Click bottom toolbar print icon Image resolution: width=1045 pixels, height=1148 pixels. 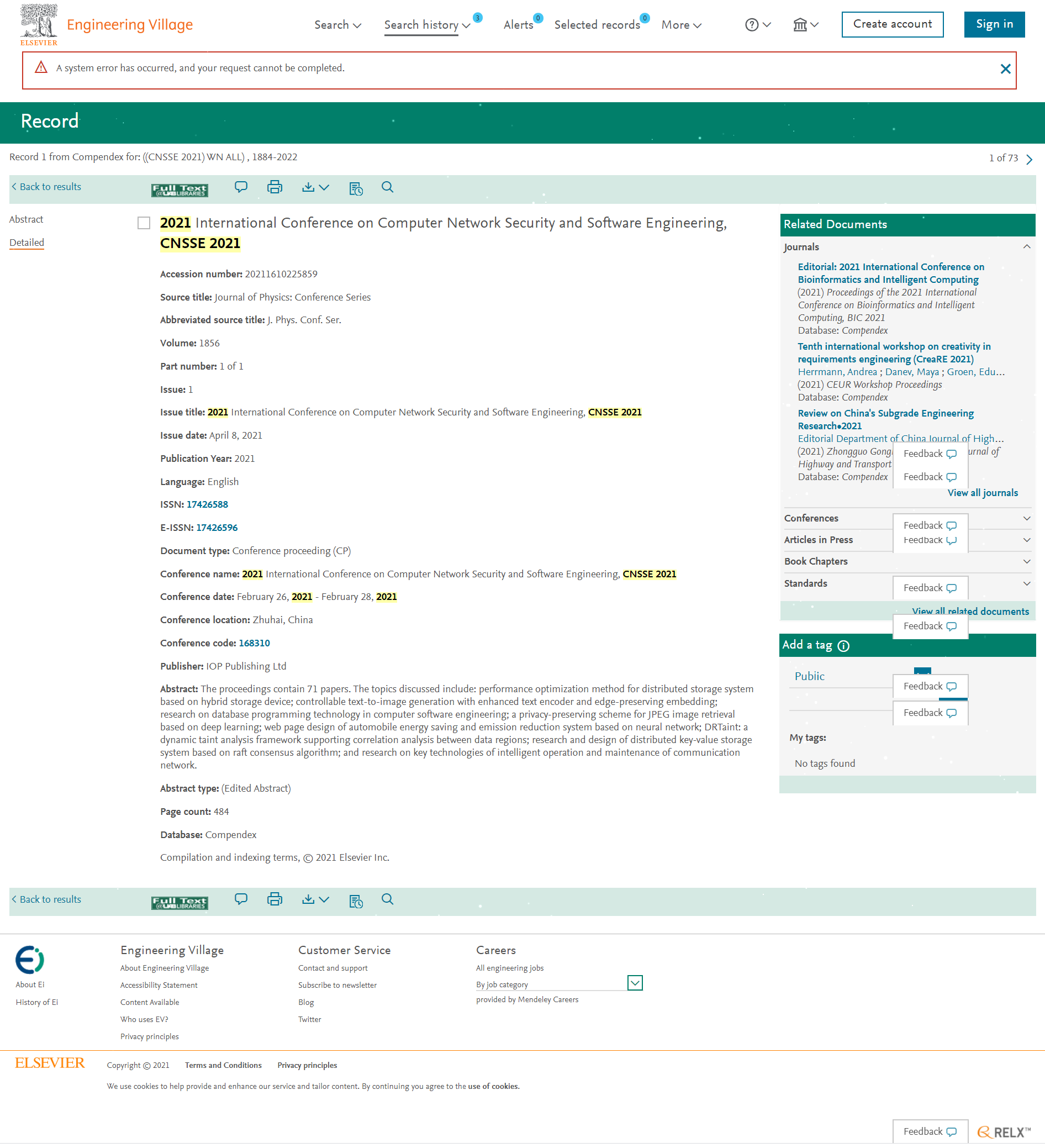(275, 899)
